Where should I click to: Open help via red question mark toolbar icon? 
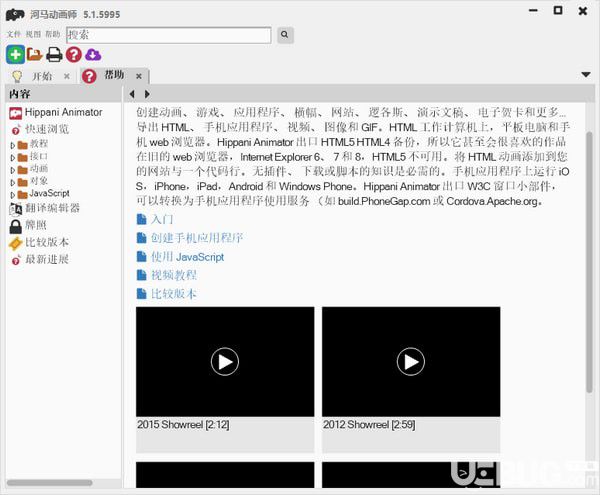coord(73,55)
